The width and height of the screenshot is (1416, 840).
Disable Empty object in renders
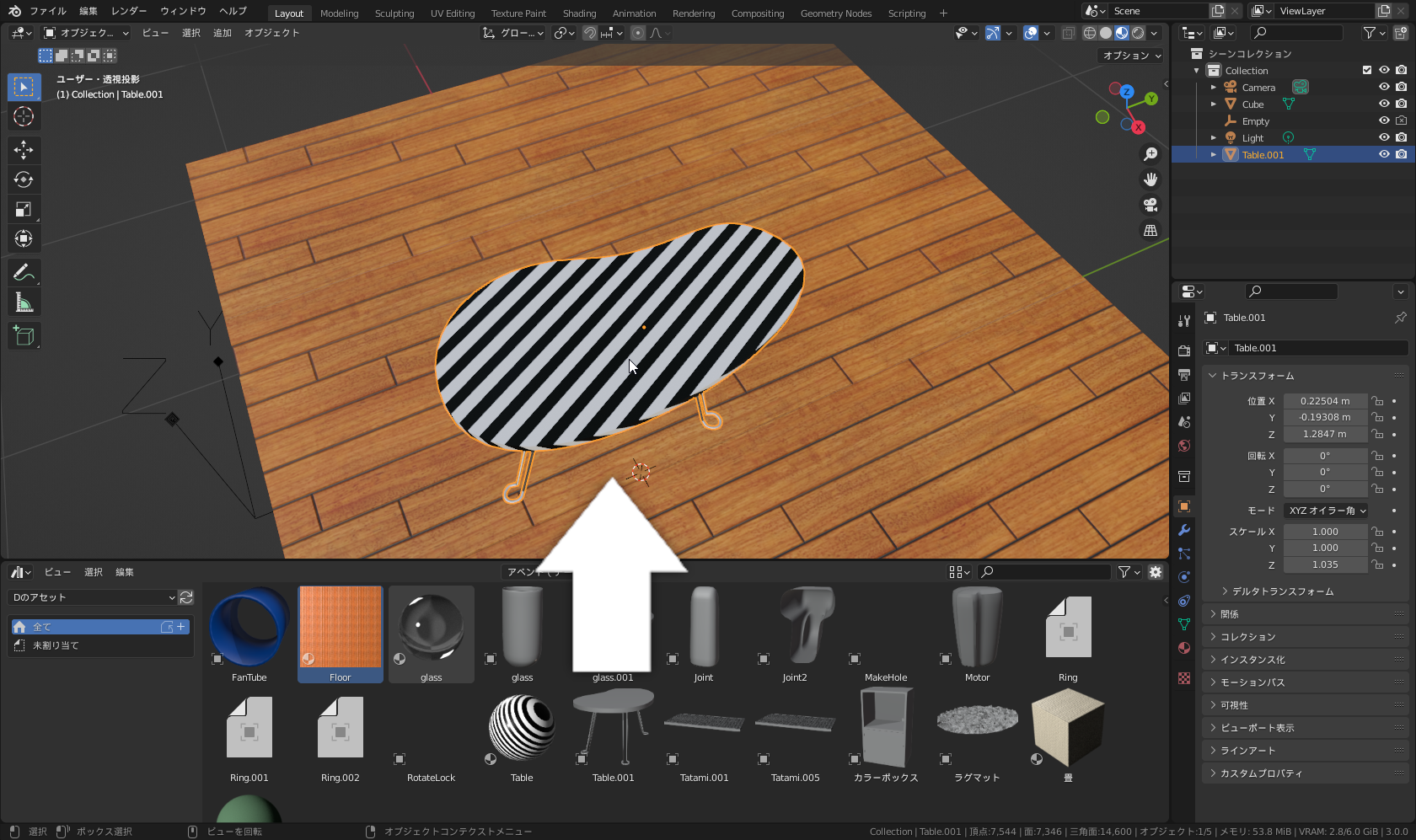point(1401,120)
